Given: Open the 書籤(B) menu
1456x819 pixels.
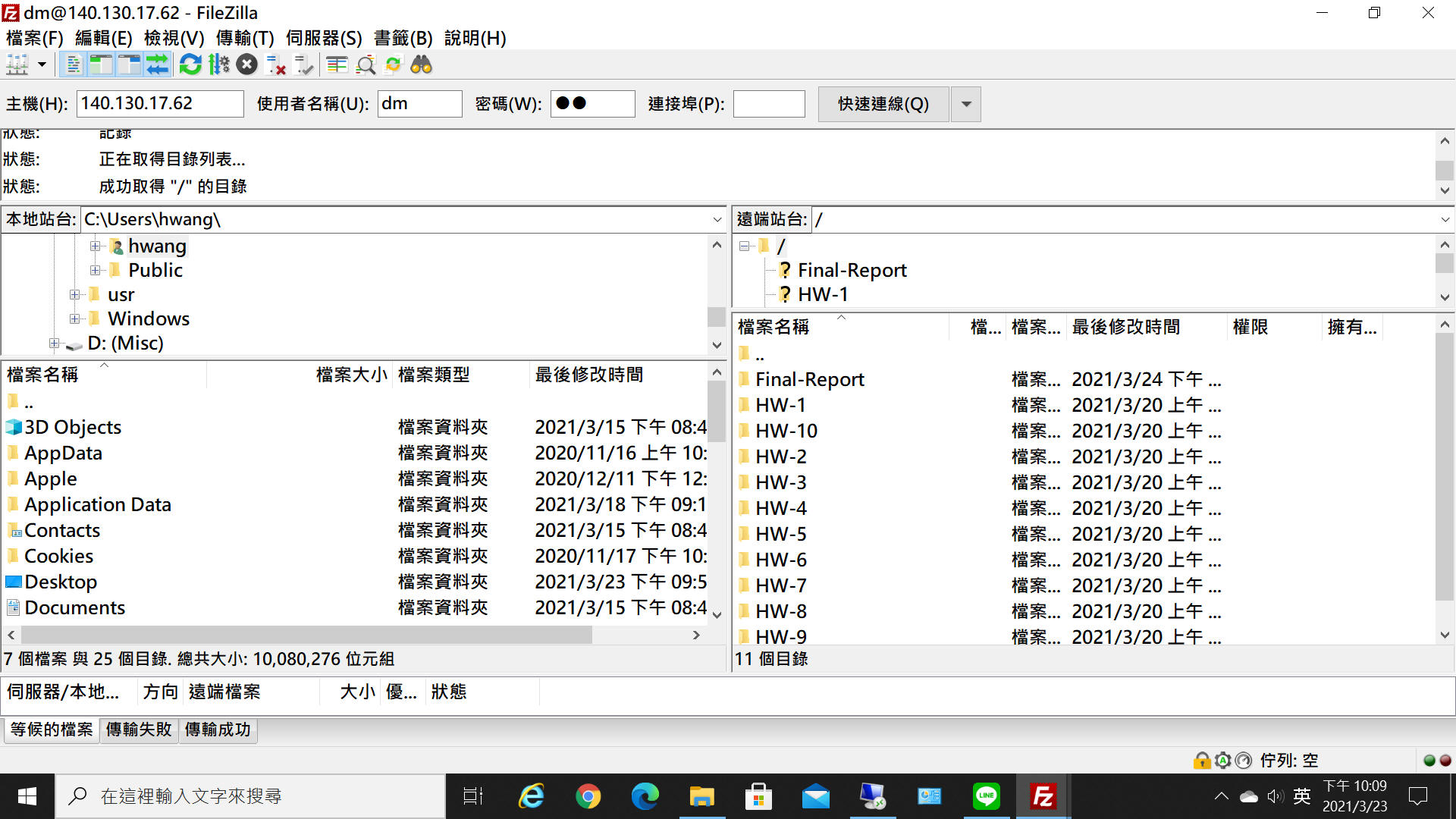Looking at the screenshot, I should pyautogui.click(x=403, y=38).
